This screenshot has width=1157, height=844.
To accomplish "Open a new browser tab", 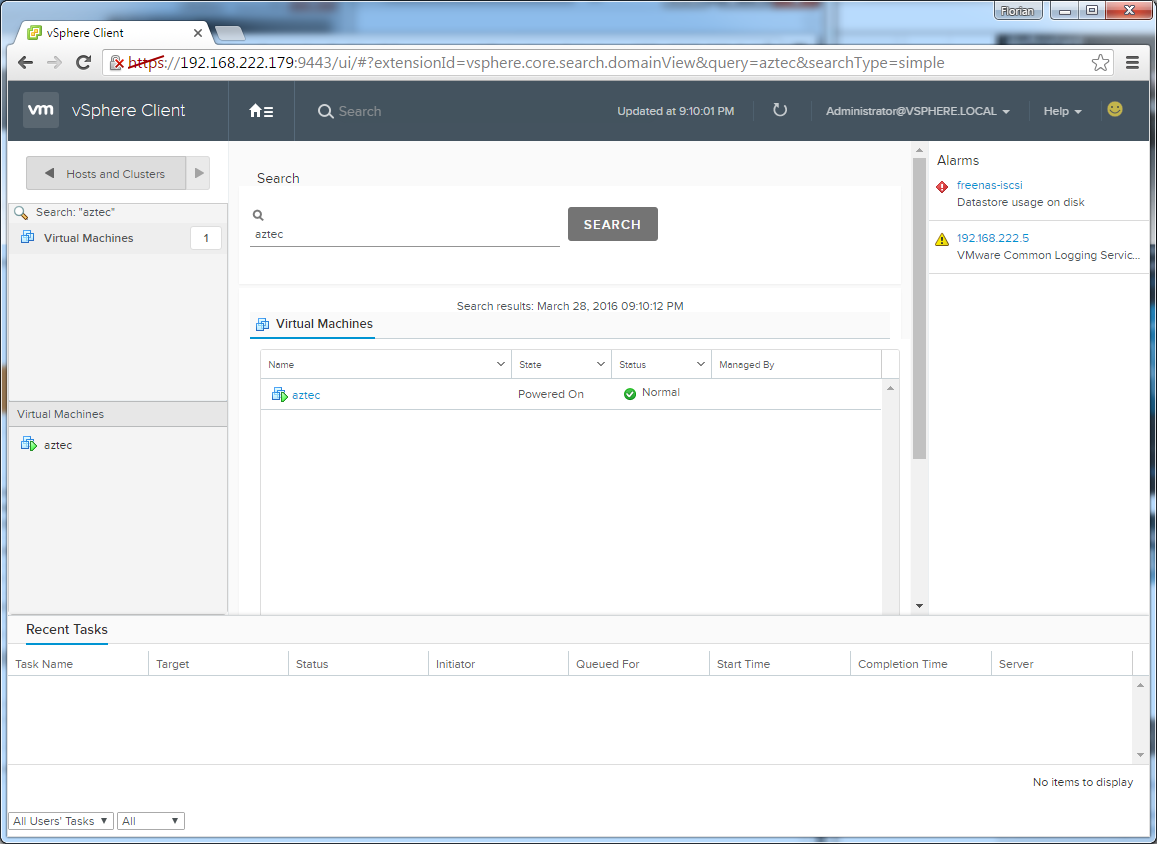I will pos(229,33).
